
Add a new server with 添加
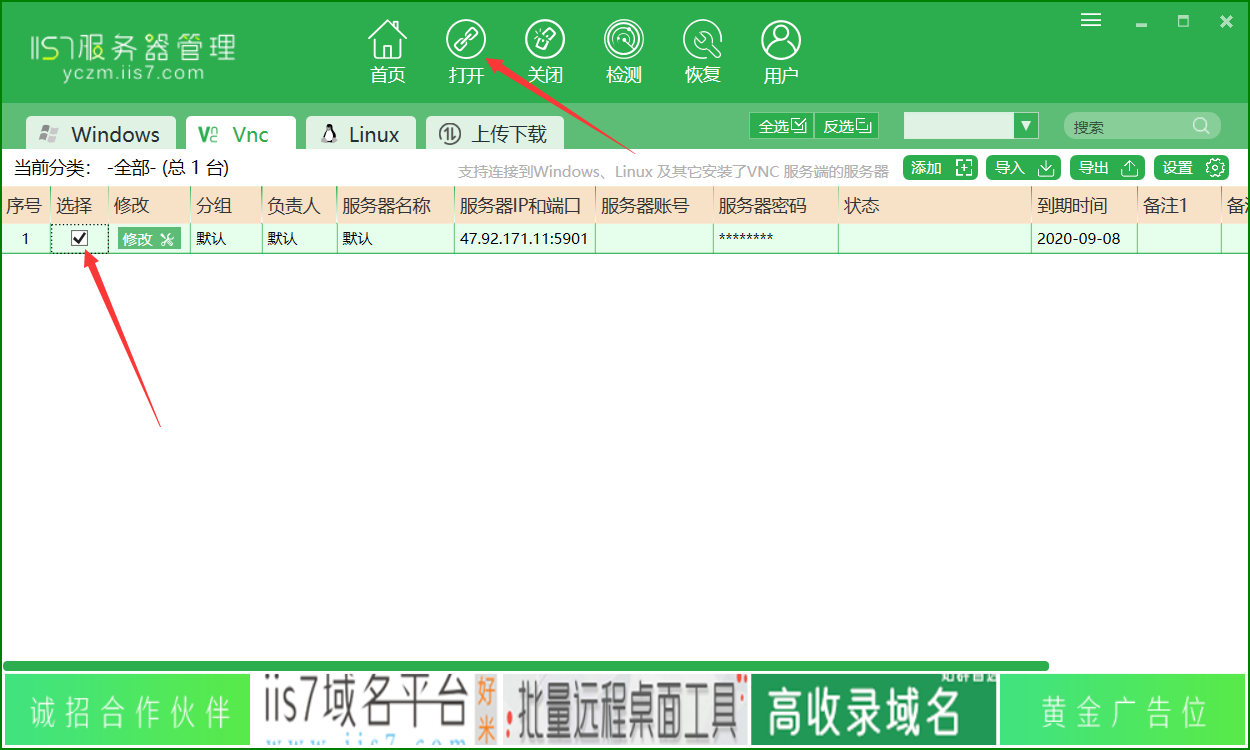pyautogui.click(x=940, y=168)
